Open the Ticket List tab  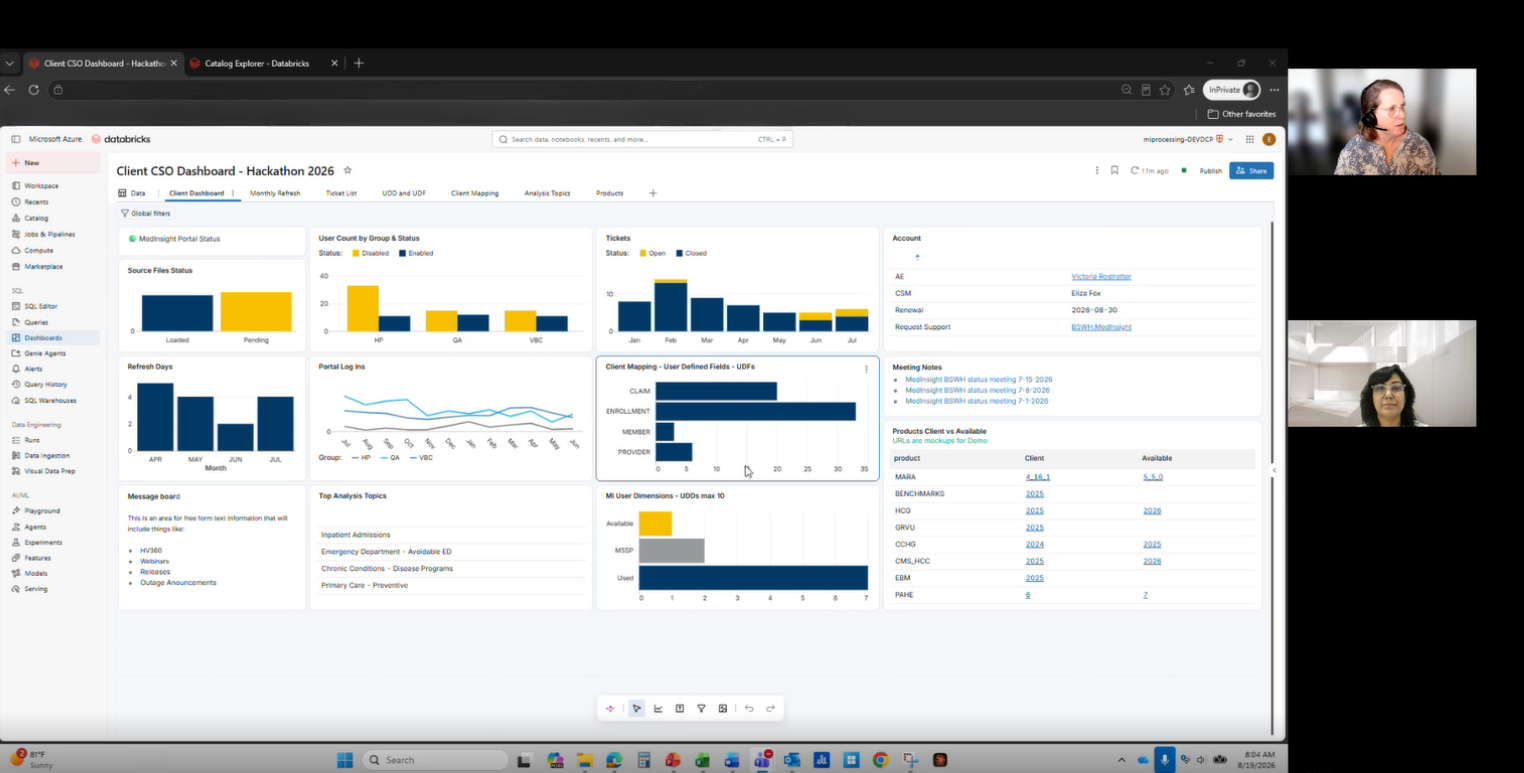coord(341,193)
